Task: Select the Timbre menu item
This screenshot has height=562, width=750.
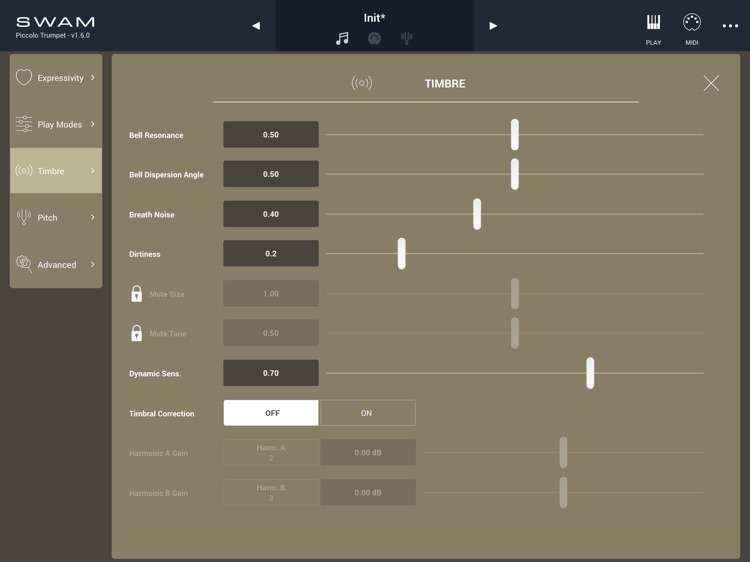Action: click(x=56, y=171)
